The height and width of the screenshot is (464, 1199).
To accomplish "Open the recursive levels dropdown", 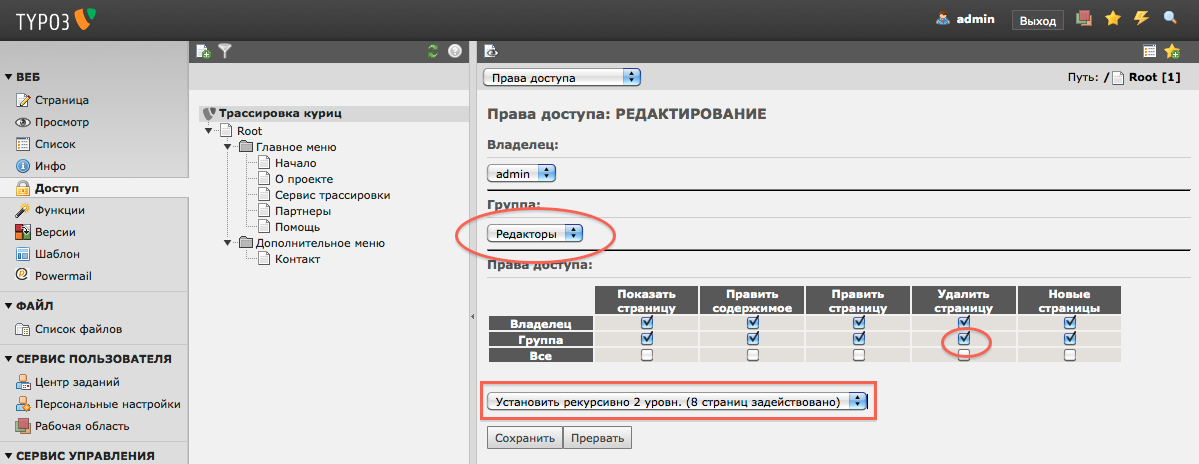I will tap(677, 400).
